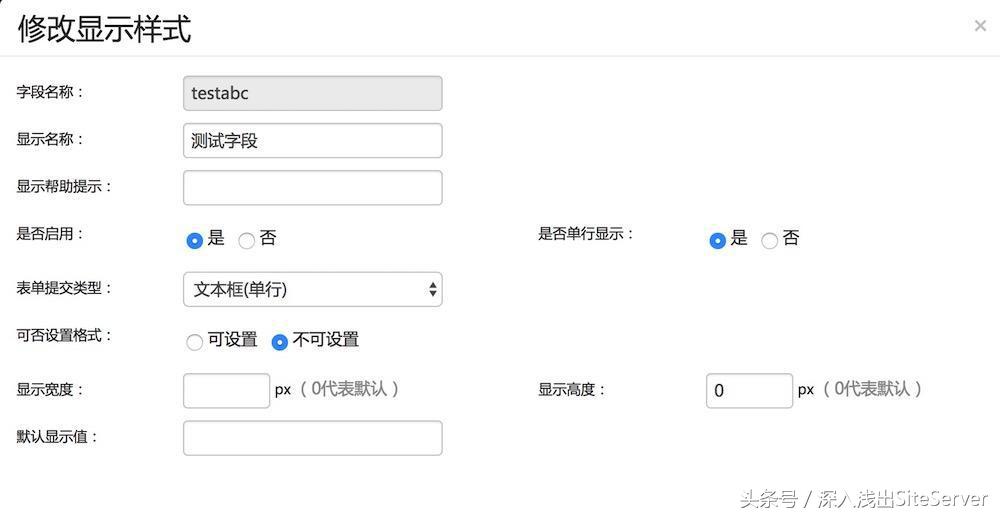Screen dimensions: 1000x516
Task: Click the 0代表默认 hint next to 显示高度
Action: click(872, 388)
